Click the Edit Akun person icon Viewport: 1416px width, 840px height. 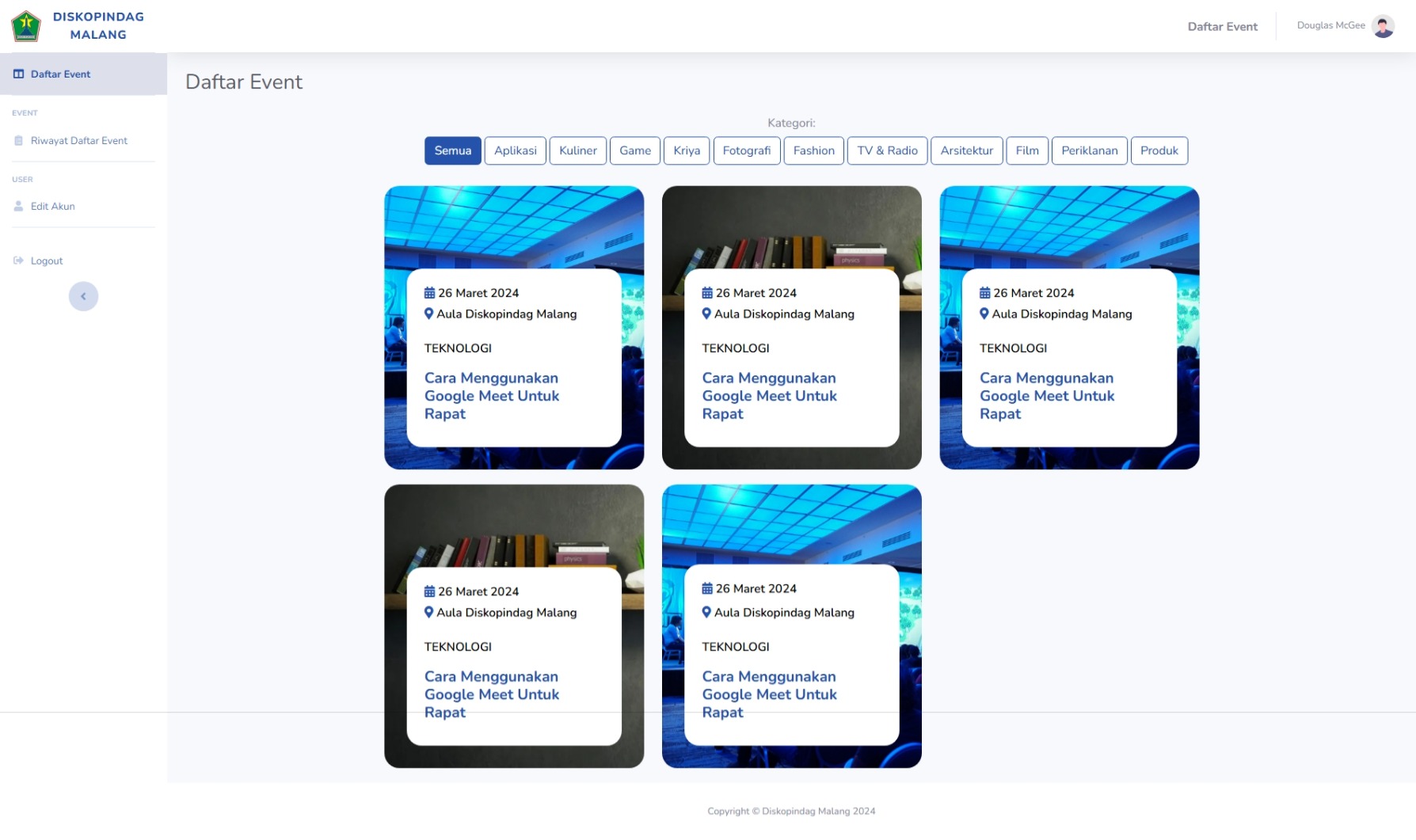point(18,207)
